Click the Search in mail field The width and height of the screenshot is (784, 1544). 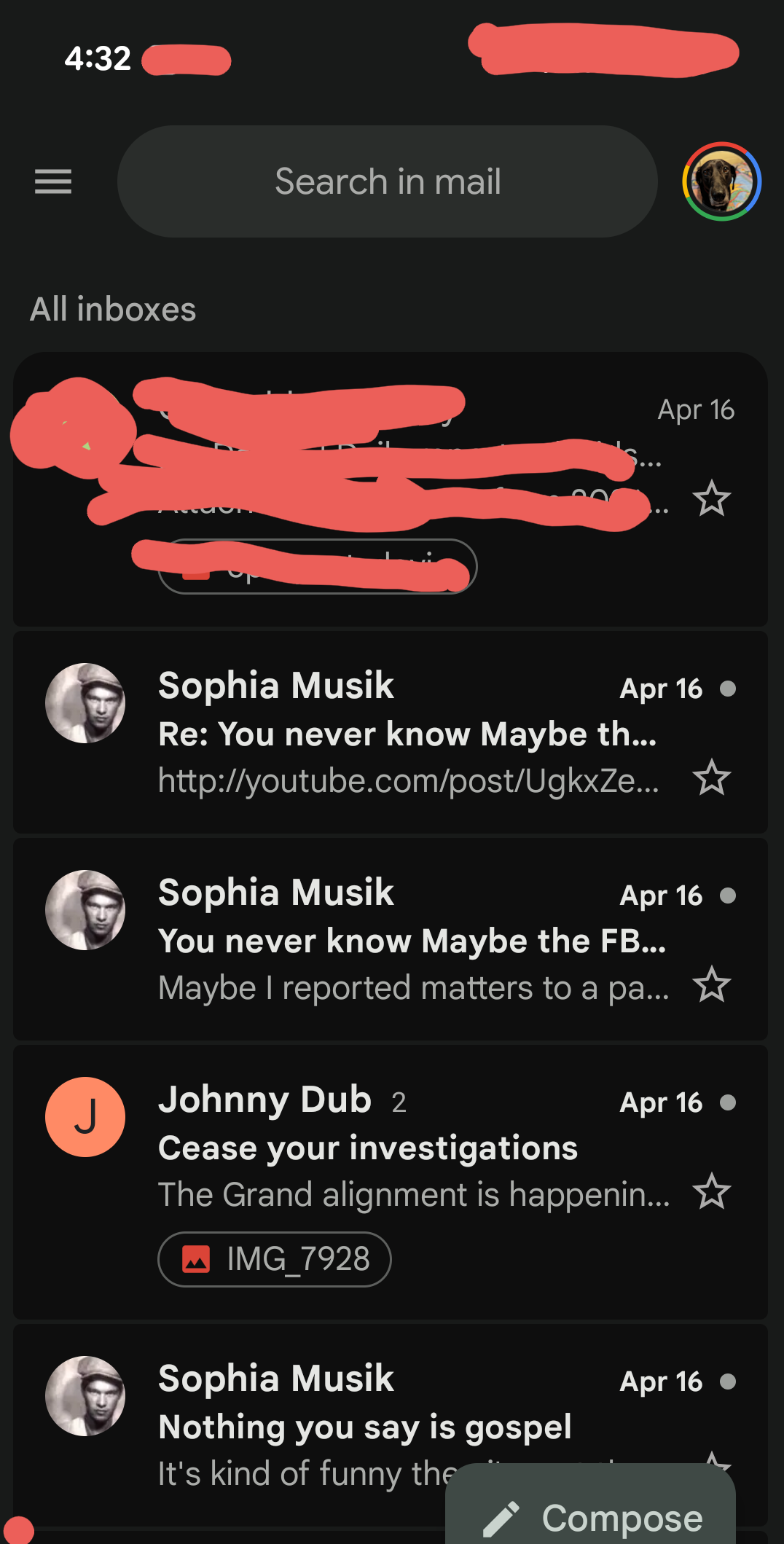(x=388, y=181)
